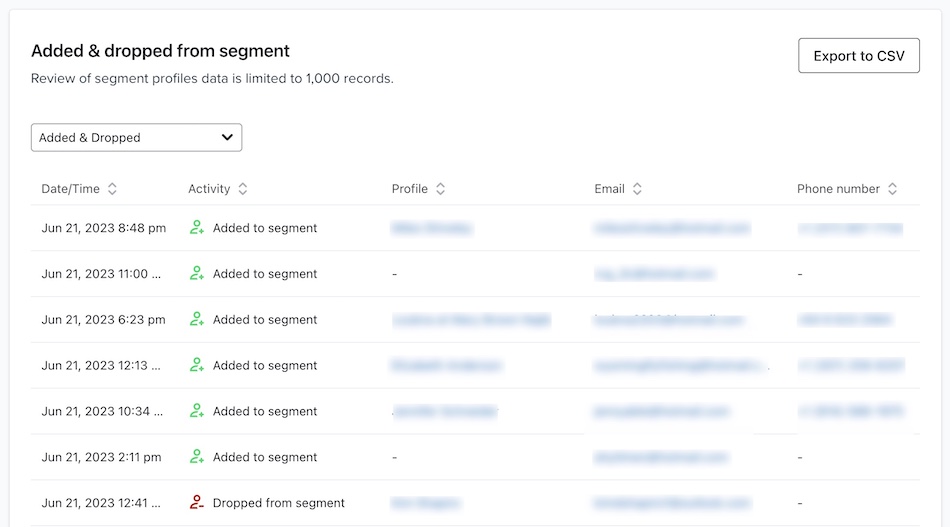Click the Export to CSV button

pos(858,56)
